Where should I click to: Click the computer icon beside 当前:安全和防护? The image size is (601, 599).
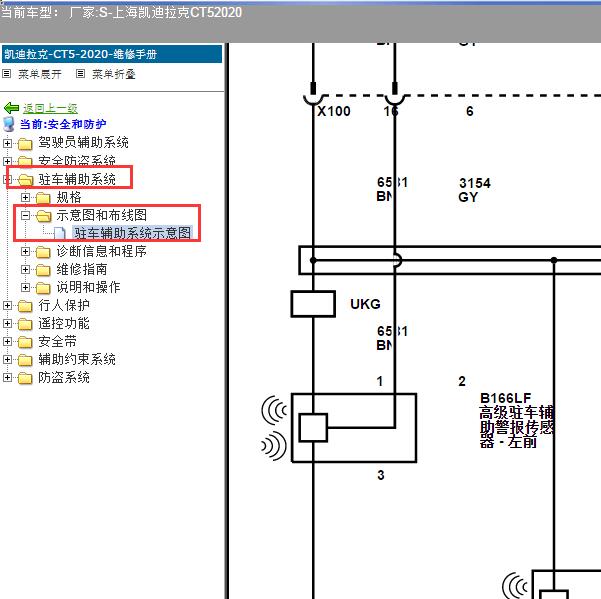(8, 125)
